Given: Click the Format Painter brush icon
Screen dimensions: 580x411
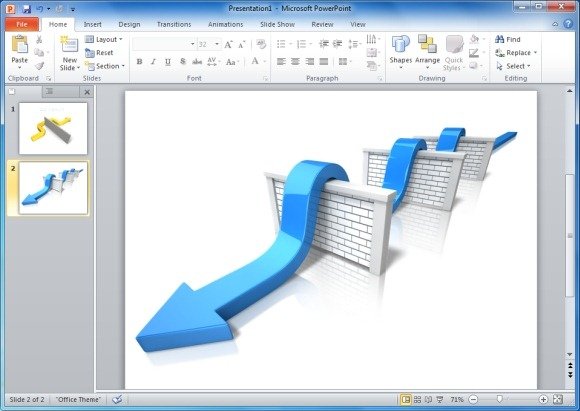Looking at the screenshot, I should (40, 66).
